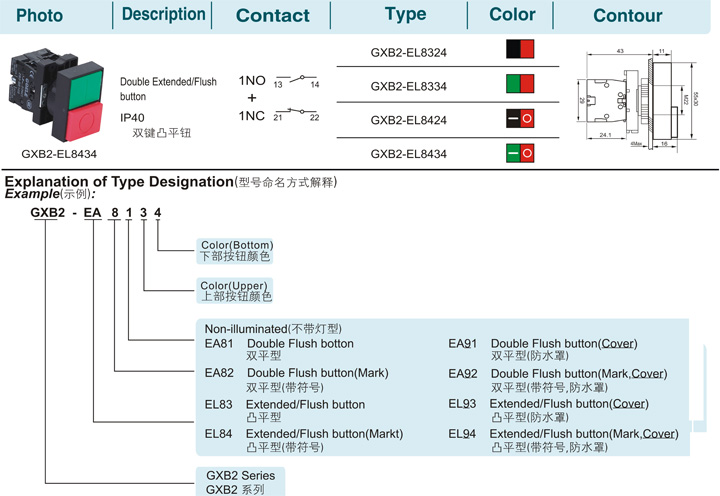
Task: Click the EA81 Double Flush botton entry
Action: pyautogui.click(x=279, y=349)
